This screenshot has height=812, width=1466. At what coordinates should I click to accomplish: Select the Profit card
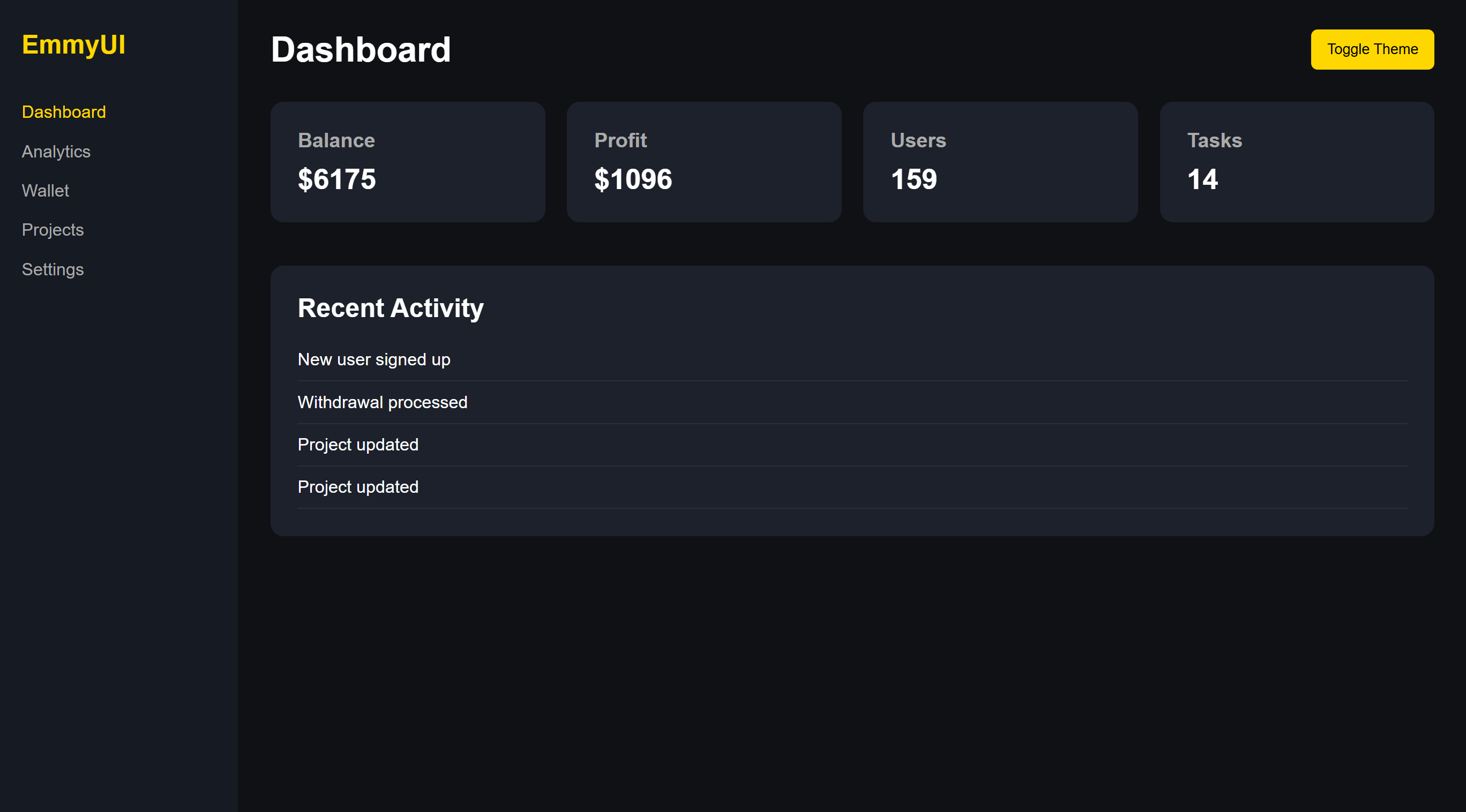(x=704, y=162)
